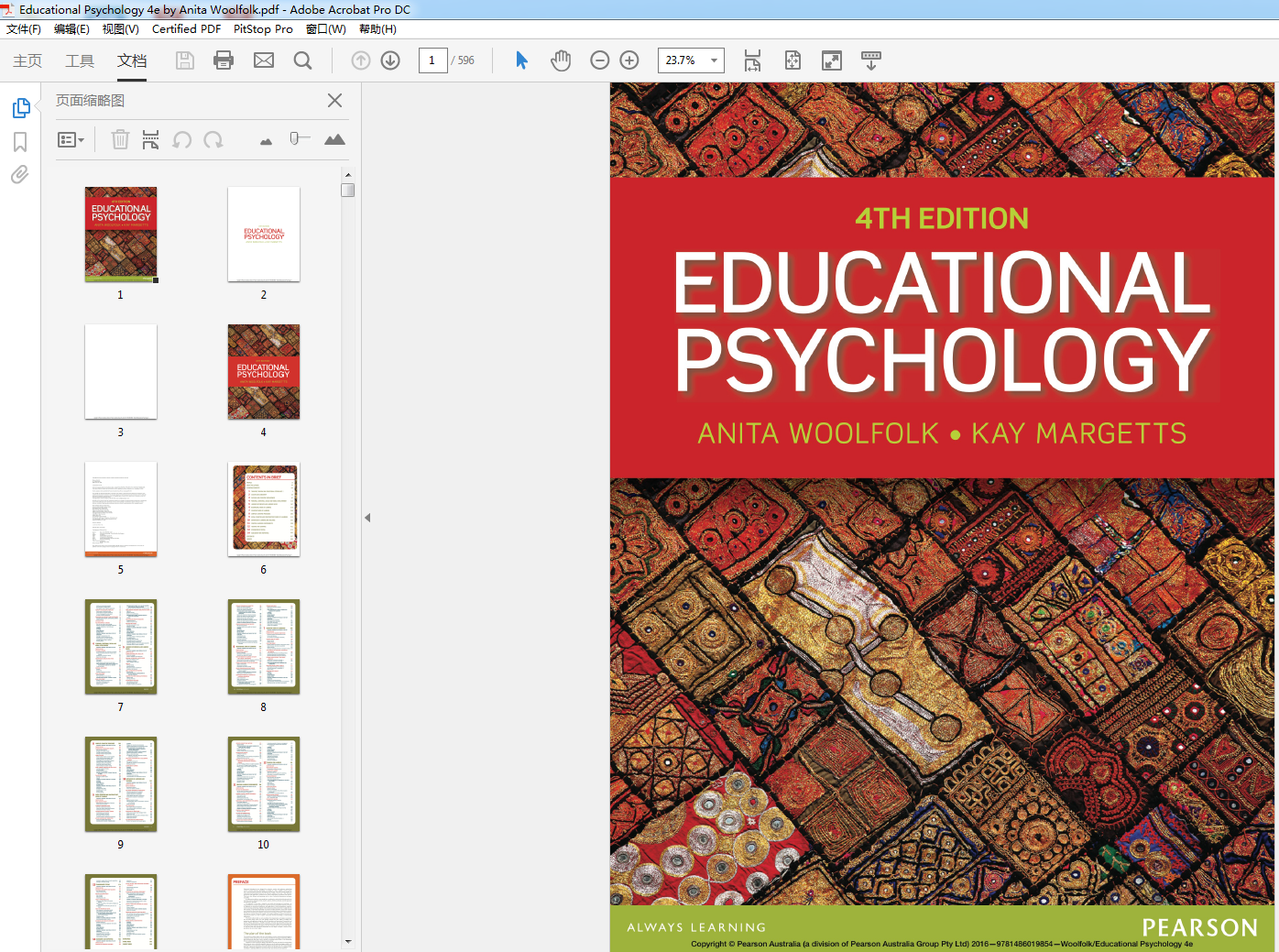The width and height of the screenshot is (1279, 952).
Task: Select blank page 3 thumbnail
Action: pyautogui.click(x=121, y=372)
